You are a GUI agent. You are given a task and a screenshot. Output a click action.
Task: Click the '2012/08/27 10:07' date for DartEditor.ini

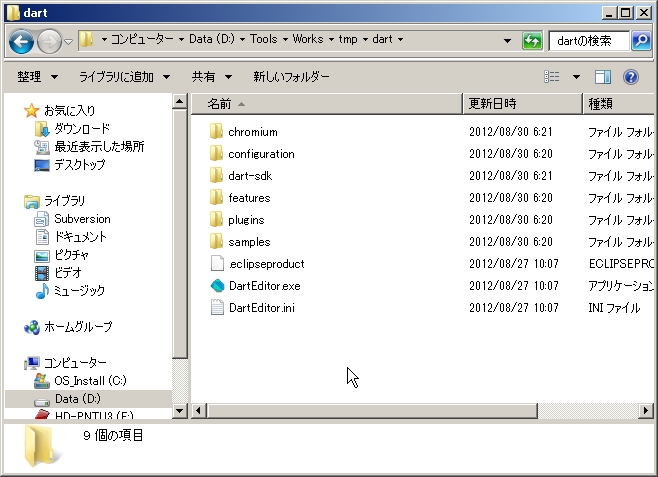[514, 308]
